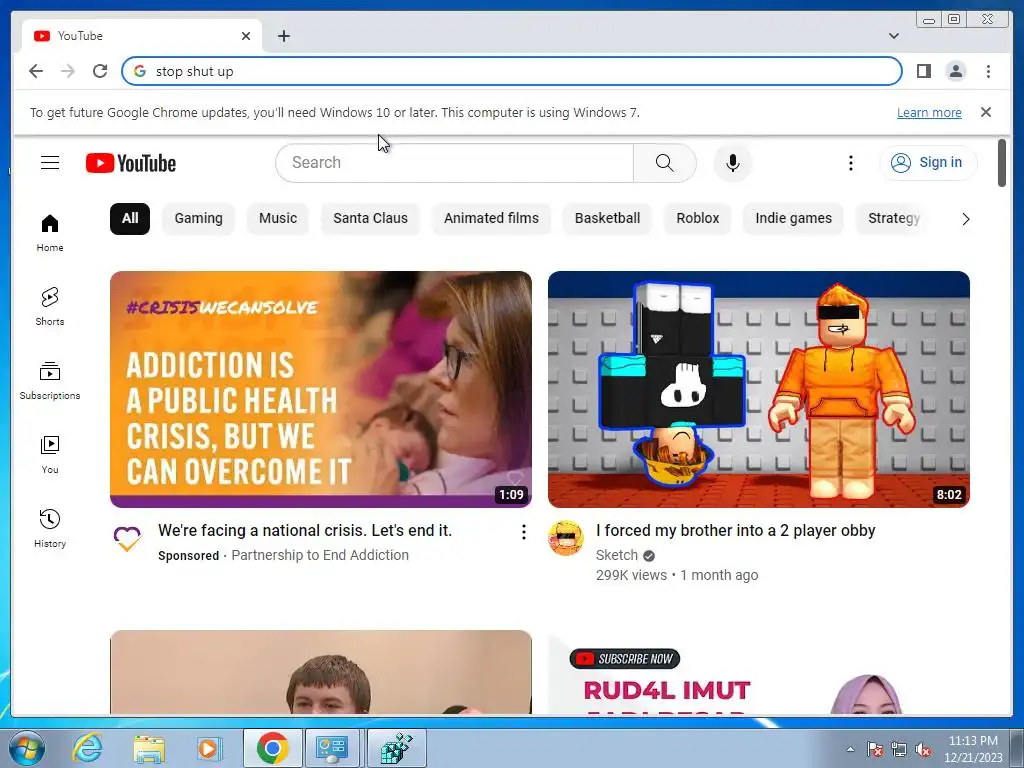Open "I forced my brother" video title
The height and width of the screenshot is (768, 1024).
[735, 530]
